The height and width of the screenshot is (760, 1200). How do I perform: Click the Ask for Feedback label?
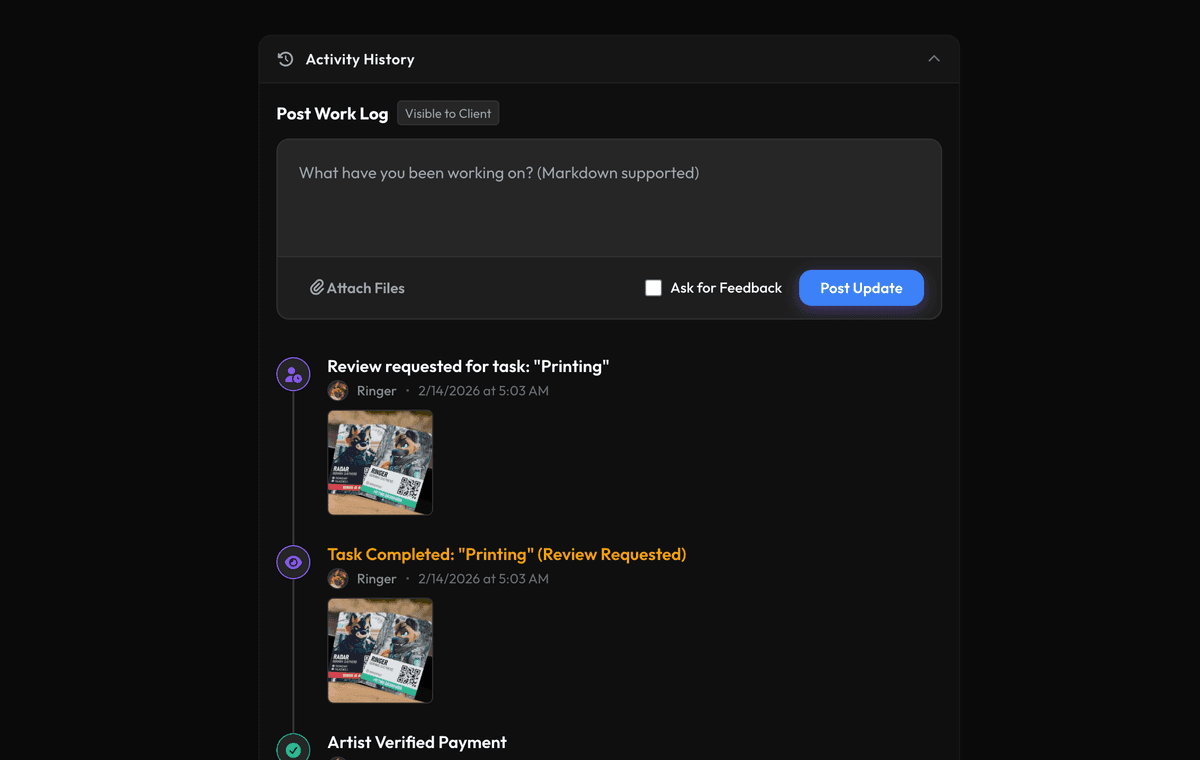726,288
